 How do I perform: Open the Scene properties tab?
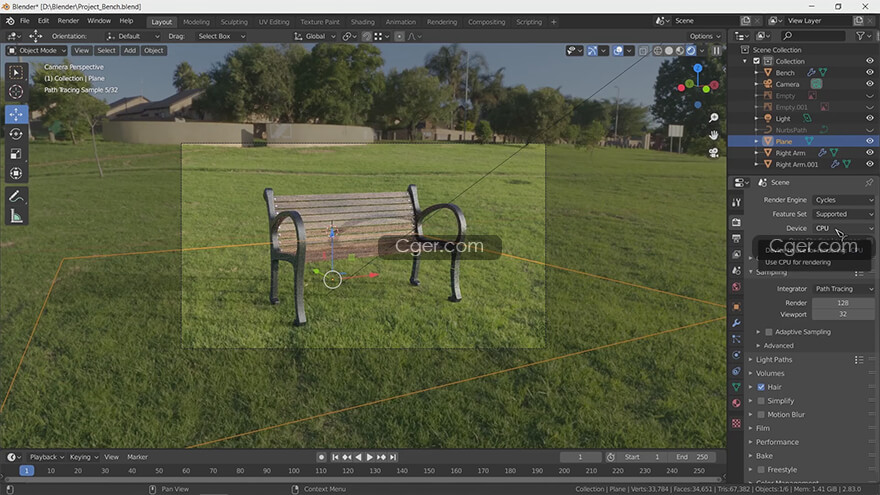point(736,271)
